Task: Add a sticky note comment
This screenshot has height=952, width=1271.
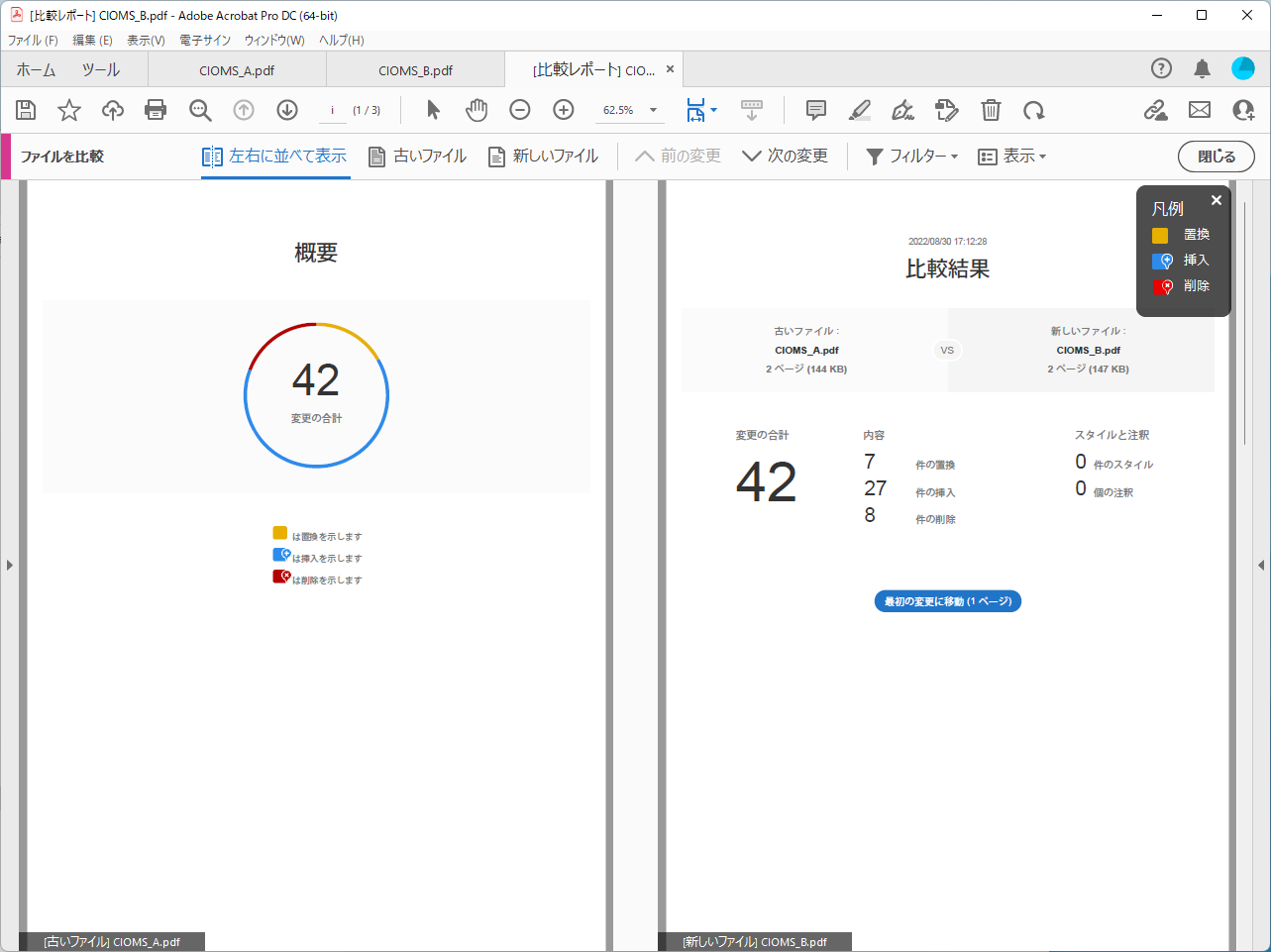Action: (x=816, y=110)
